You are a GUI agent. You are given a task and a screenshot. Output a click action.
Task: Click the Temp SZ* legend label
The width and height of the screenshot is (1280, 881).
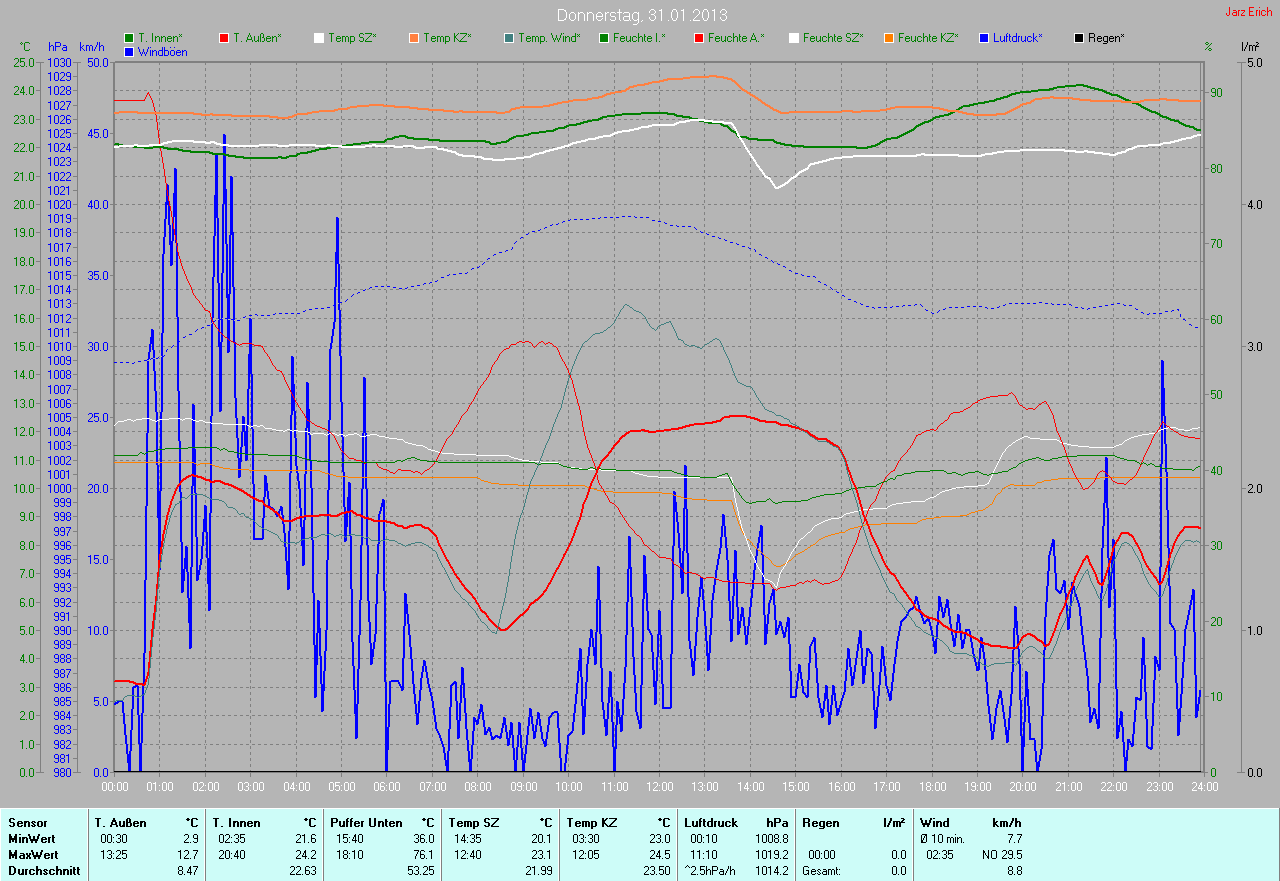pos(354,38)
